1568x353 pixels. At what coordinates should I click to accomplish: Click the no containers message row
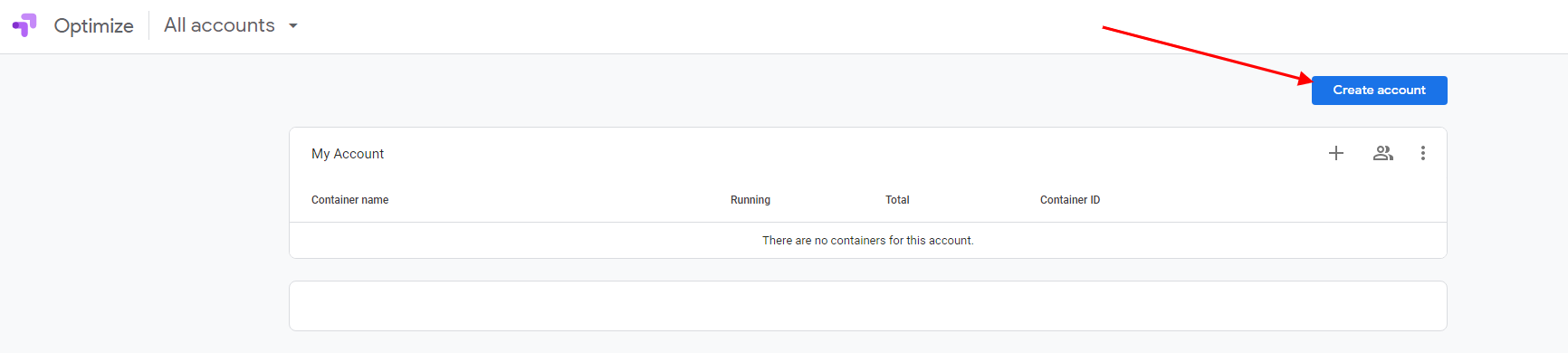pos(867,241)
